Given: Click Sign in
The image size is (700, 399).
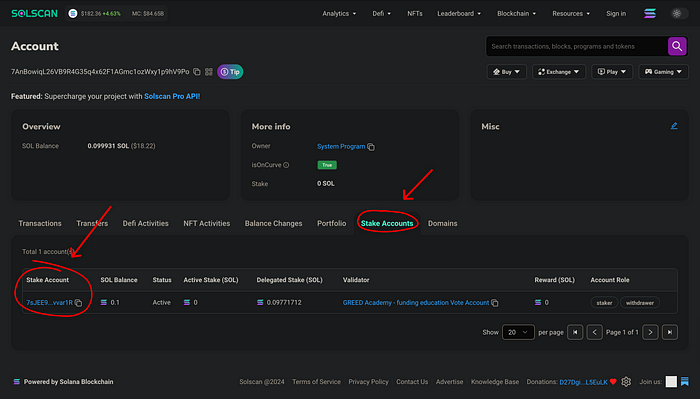Looking at the screenshot, I should 616,13.
